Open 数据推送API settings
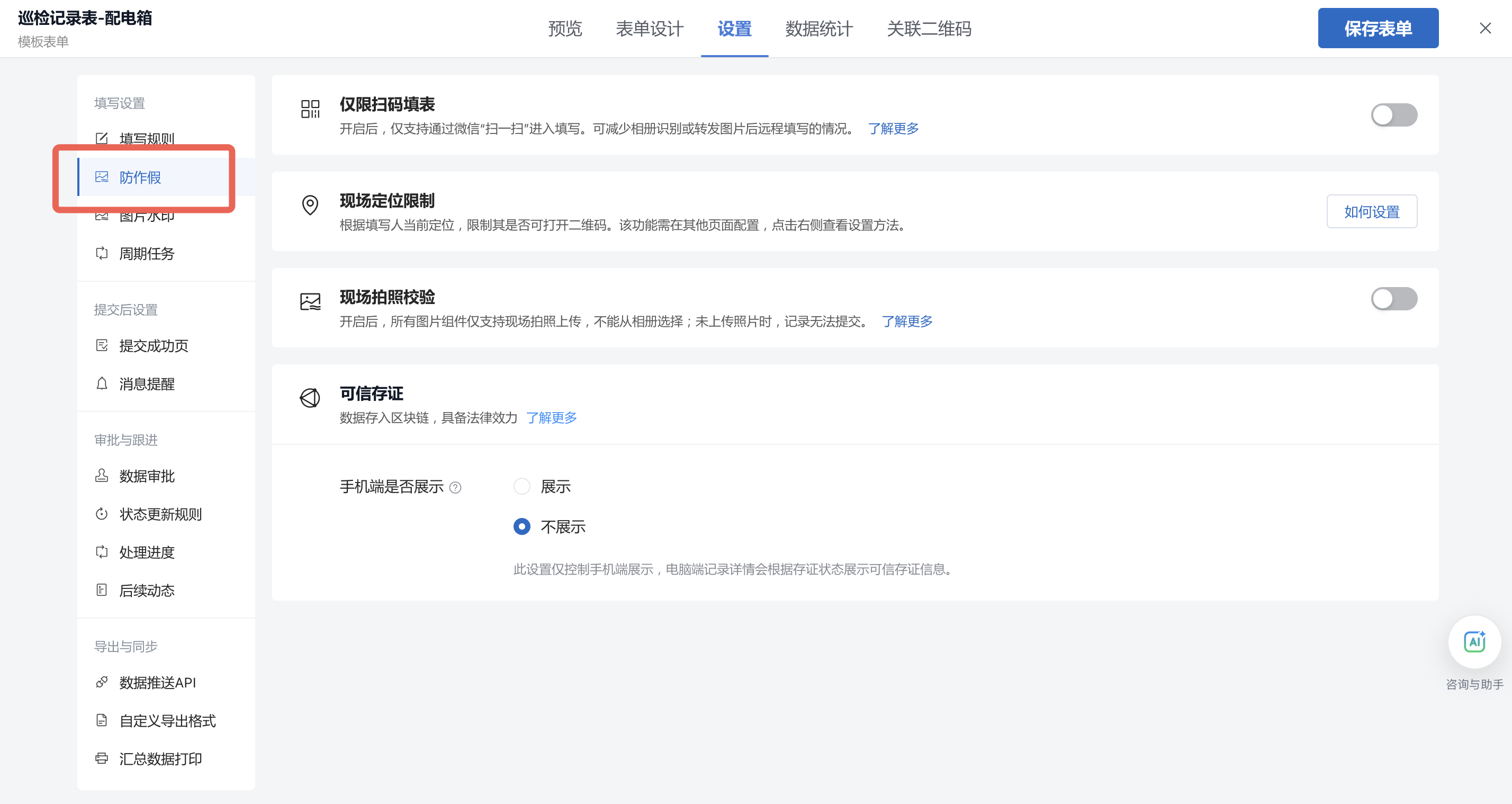1512x804 pixels. click(x=166, y=682)
